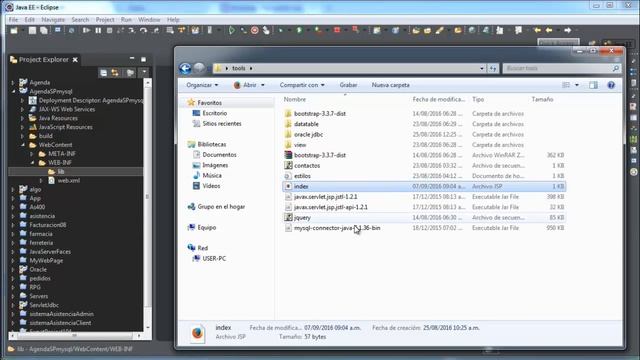Expand the META-INF folder node
Screen dimensions: 640x360
click(x=32, y=154)
